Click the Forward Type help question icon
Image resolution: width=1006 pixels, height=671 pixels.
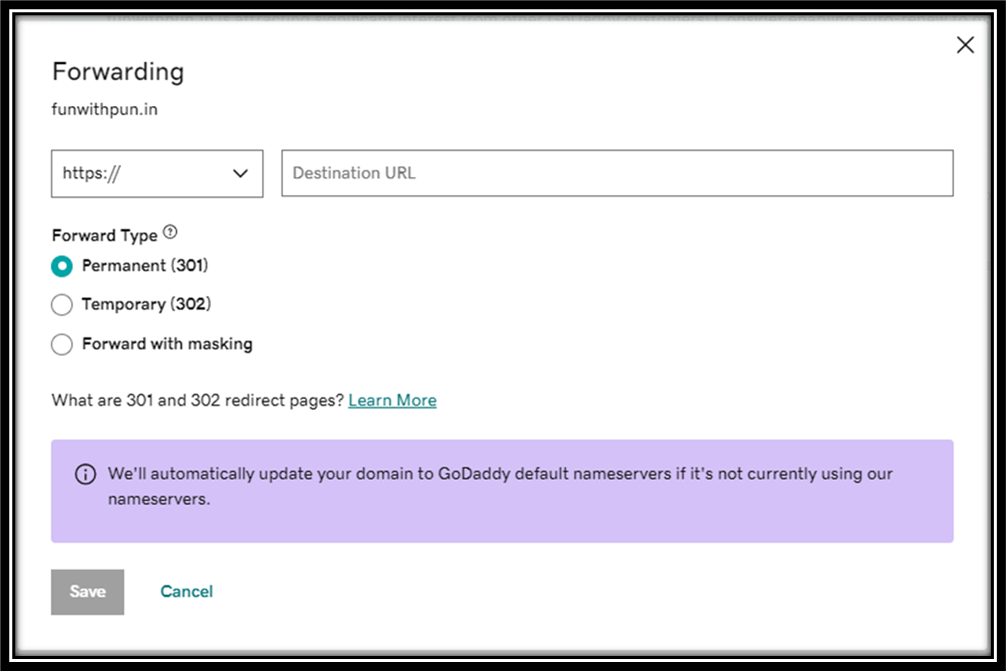coord(170,233)
